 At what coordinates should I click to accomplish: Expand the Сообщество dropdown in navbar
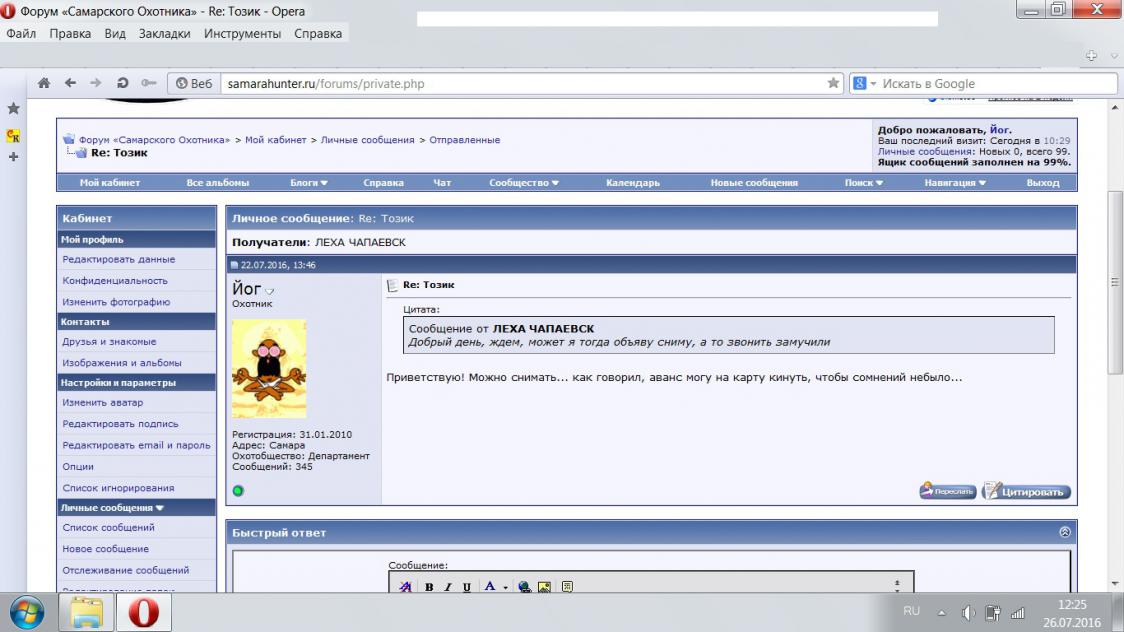524,183
